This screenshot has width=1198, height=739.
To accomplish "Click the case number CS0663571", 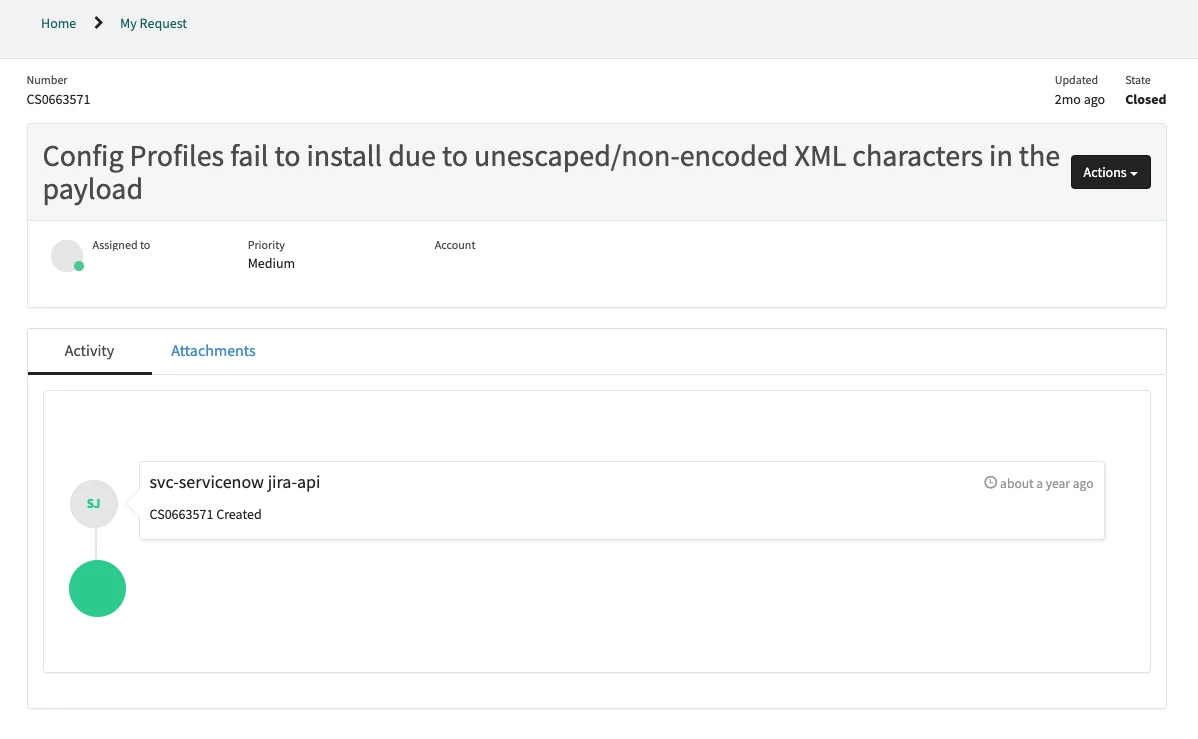I will tap(58, 99).
